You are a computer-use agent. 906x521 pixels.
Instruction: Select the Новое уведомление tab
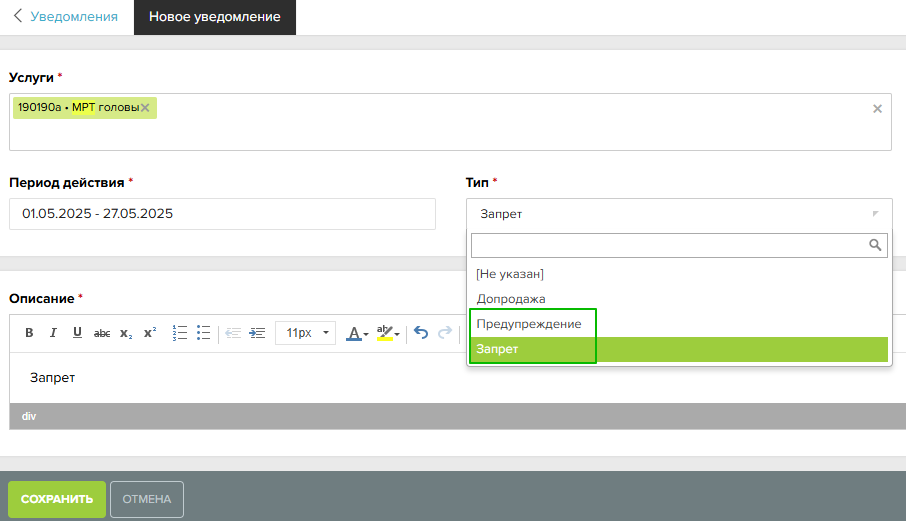215,17
